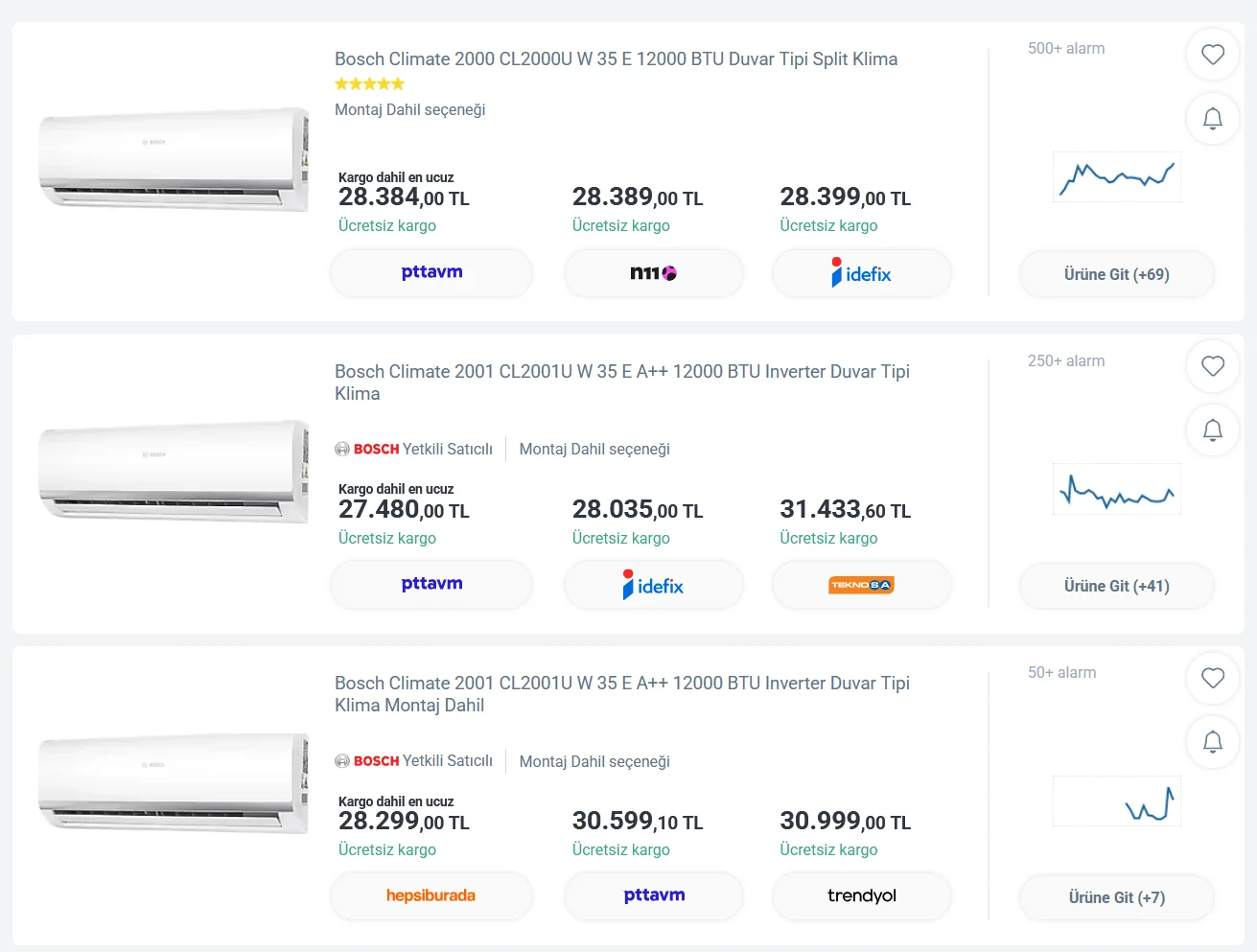The image size is (1257, 952).
Task: Heart the Climate 2001 Montaj Dahil listing
Action: tap(1213, 678)
